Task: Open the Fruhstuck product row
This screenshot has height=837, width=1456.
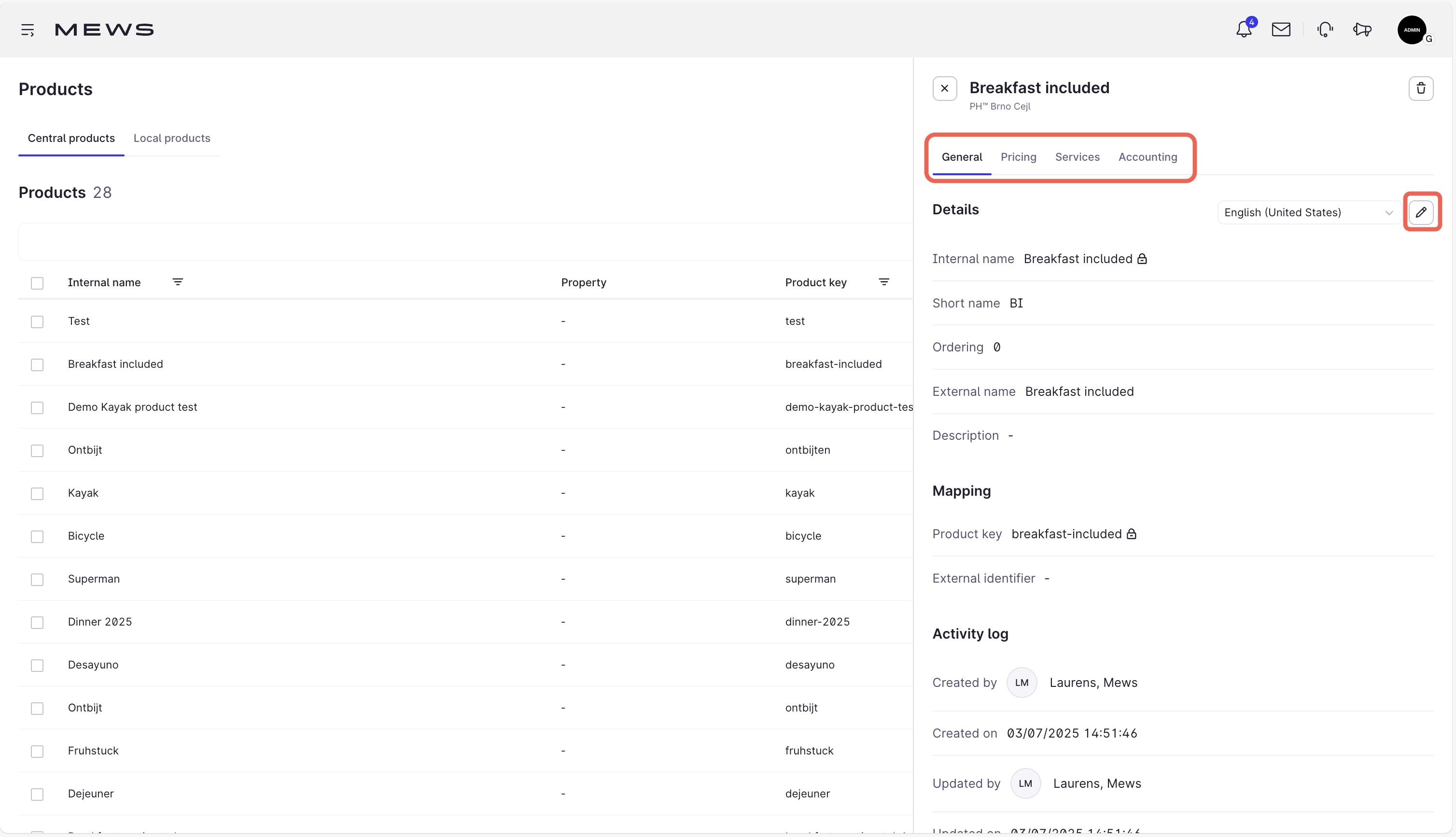Action: (465, 751)
